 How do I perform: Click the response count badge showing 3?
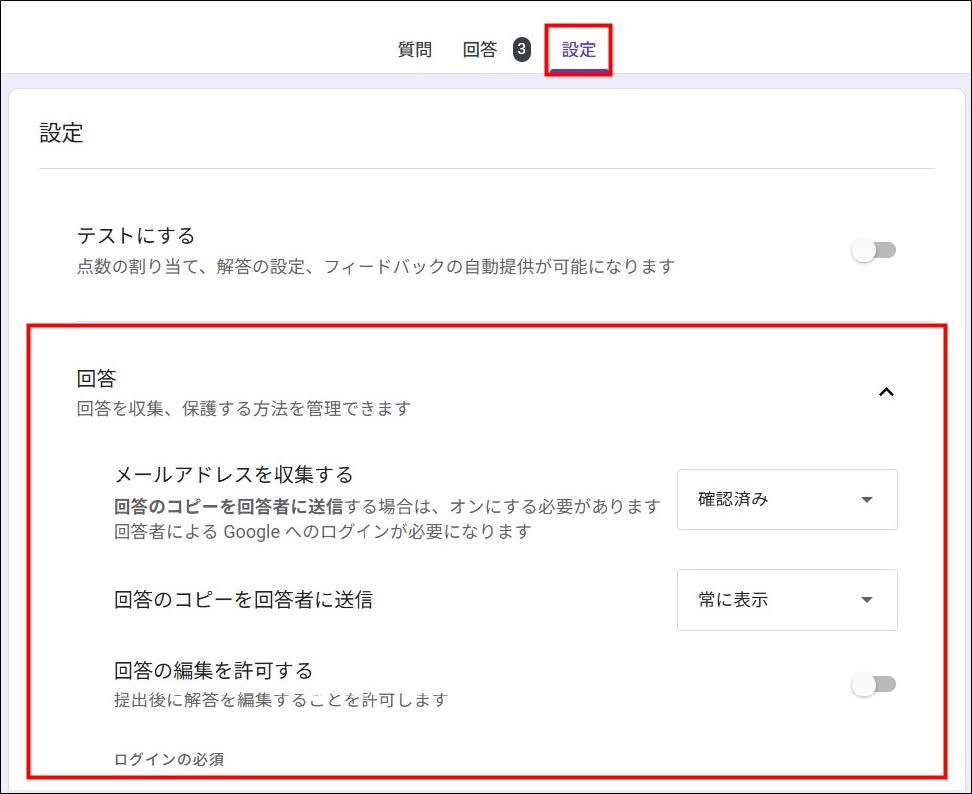pyautogui.click(x=521, y=50)
